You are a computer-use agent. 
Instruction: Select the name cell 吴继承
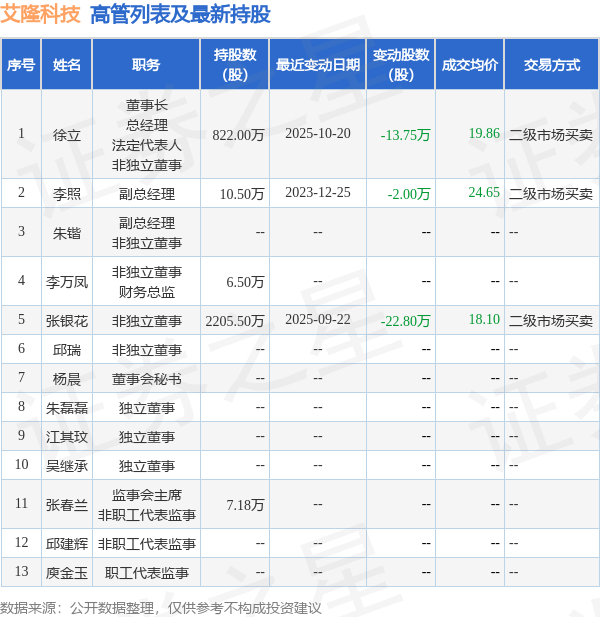pyautogui.click(x=67, y=466)
